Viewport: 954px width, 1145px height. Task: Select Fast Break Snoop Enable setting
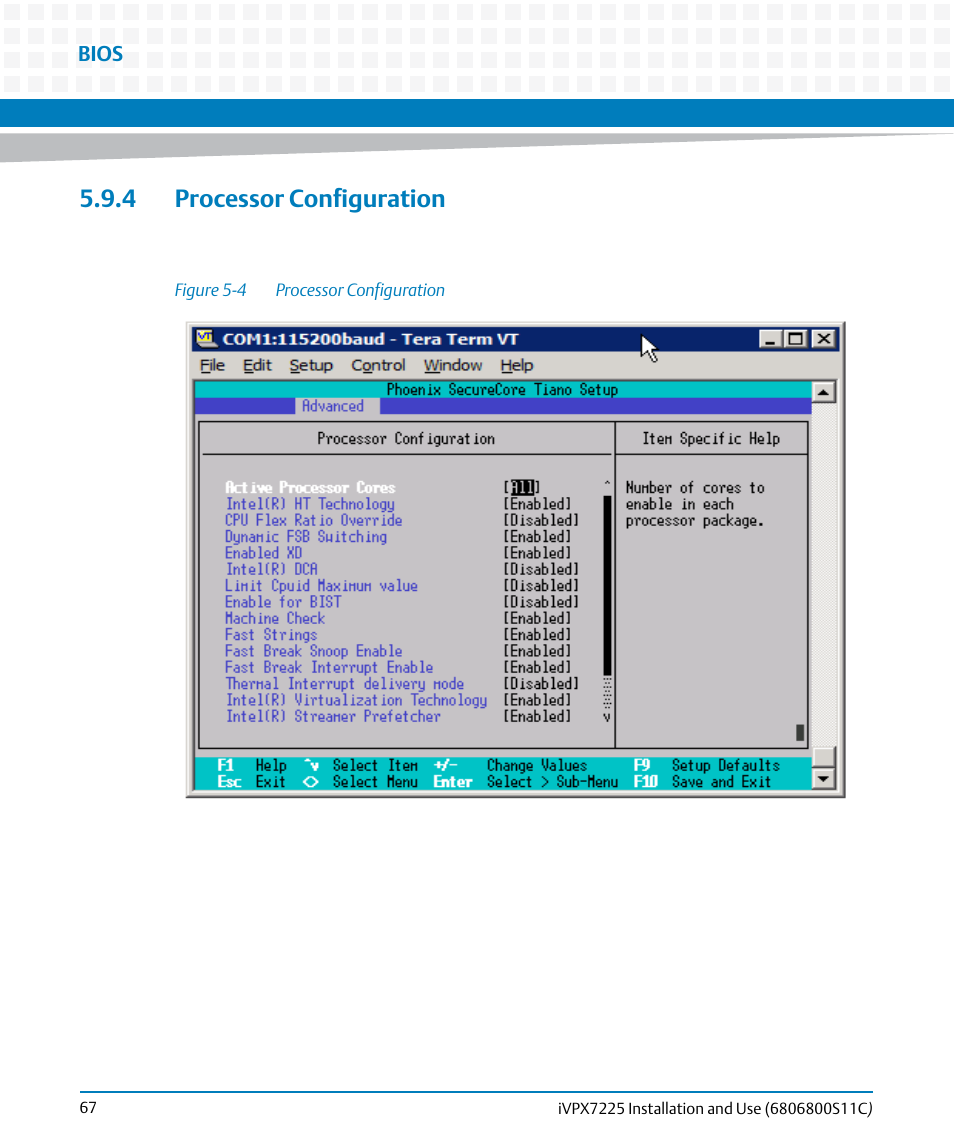pos(313,651)
